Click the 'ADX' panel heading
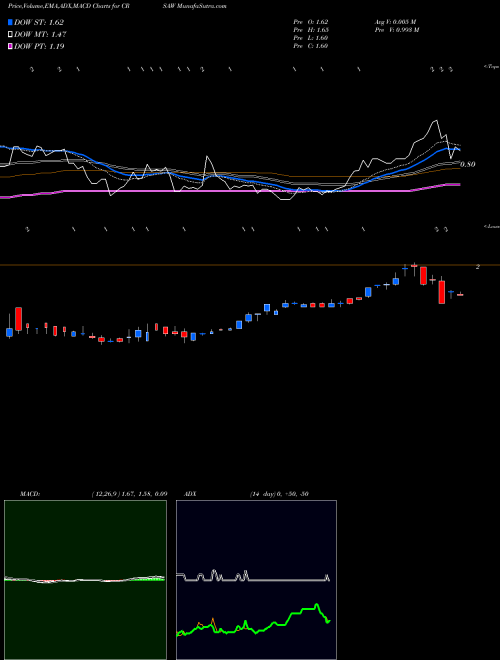The height and width of the screenshot is (660, 500). 190,494
